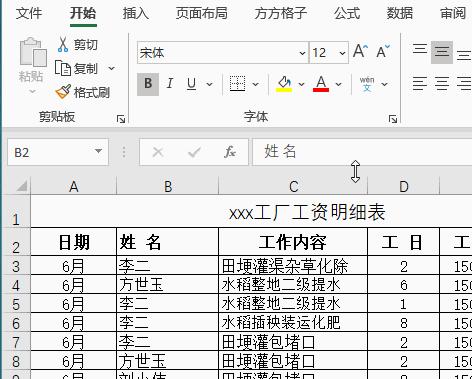Click the wén phonetic guide icon

pyautogui.click(x=367, y=84)
